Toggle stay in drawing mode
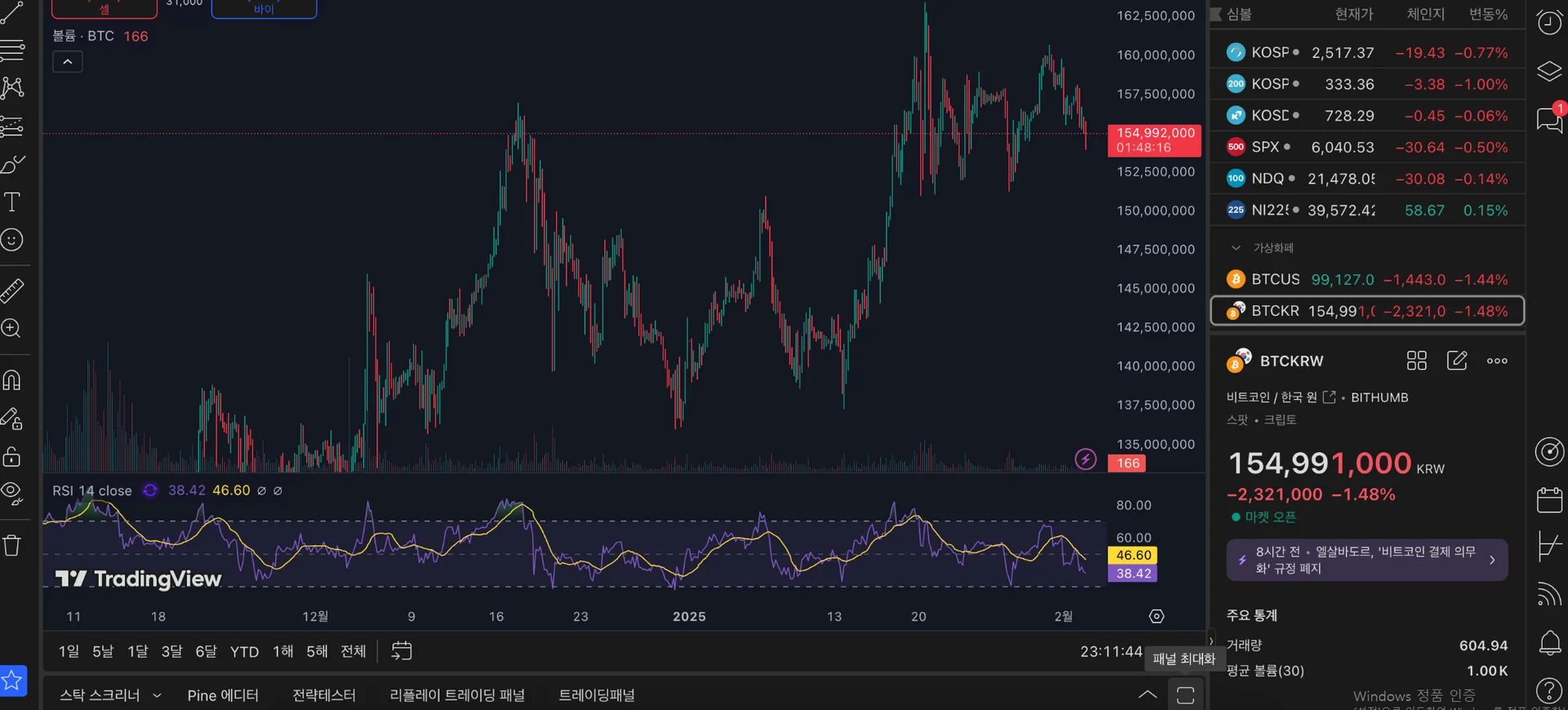This screenshot has height=710, width=1568. [x=11, y=419]
